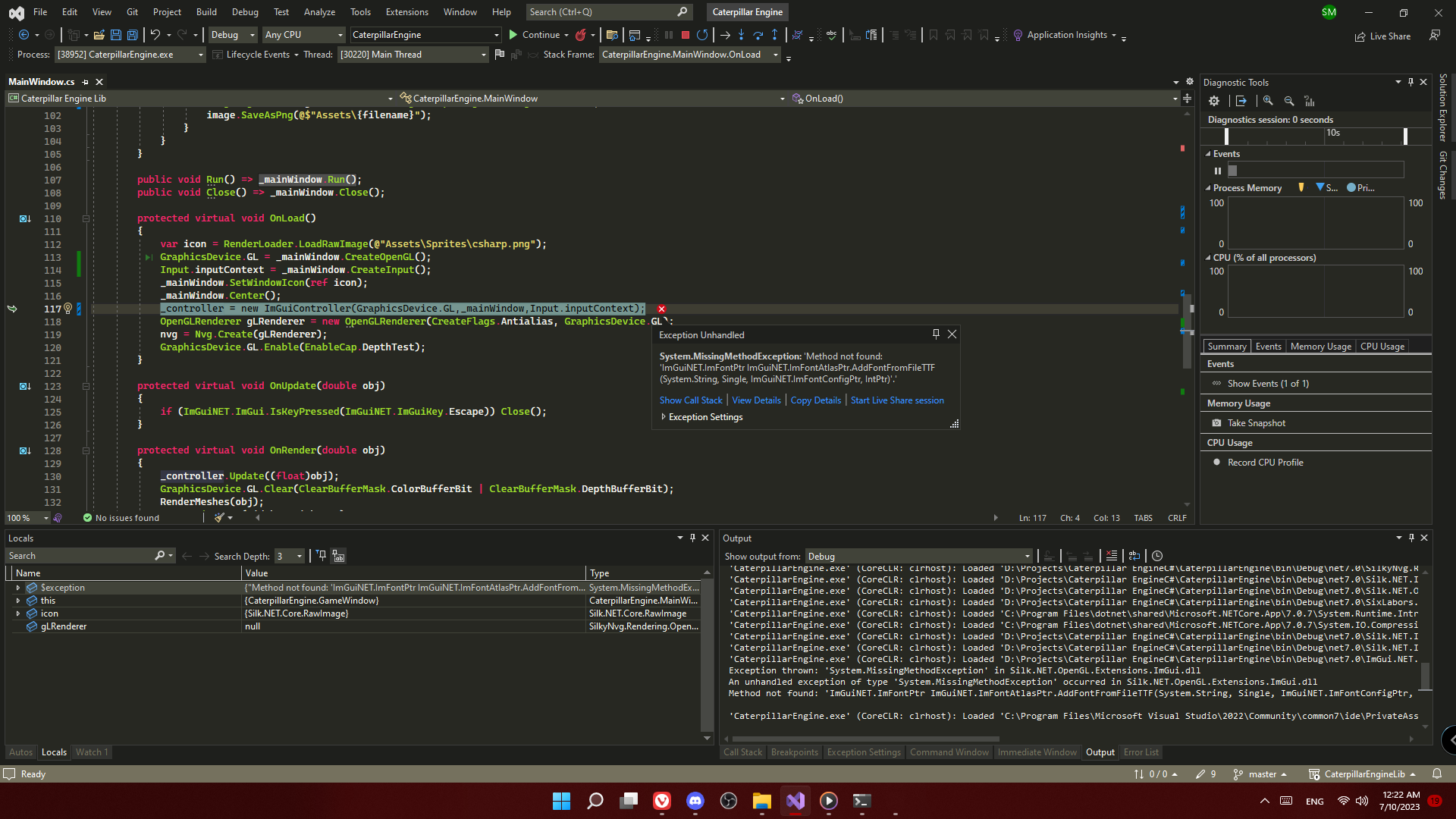Select the Step Into debug icon
Image resolution: width=1456 pixels, height=819 pixels.
(x=742, y=35)
